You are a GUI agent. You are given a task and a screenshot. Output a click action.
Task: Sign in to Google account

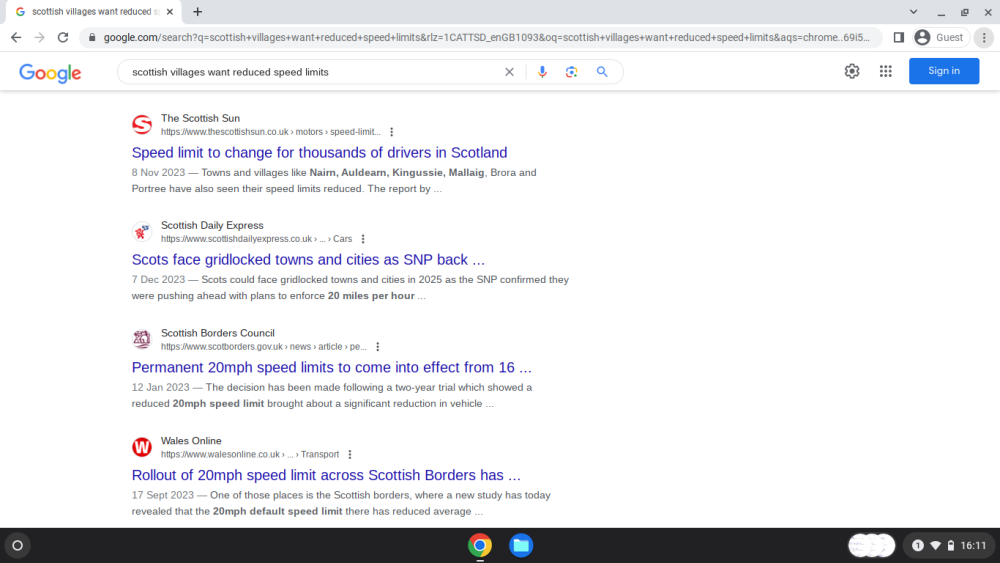click(944, 71)
